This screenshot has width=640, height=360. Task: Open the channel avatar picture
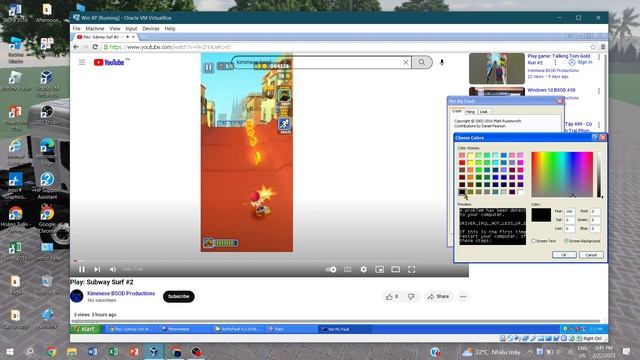click(x=77, y=296)
